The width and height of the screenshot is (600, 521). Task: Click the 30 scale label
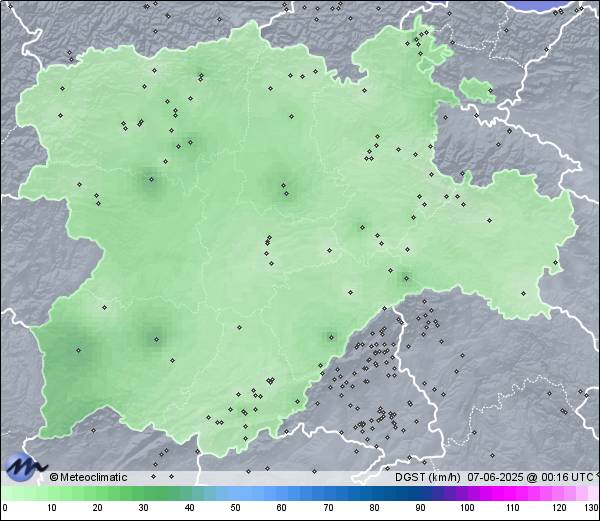click(x=143, y=508)
